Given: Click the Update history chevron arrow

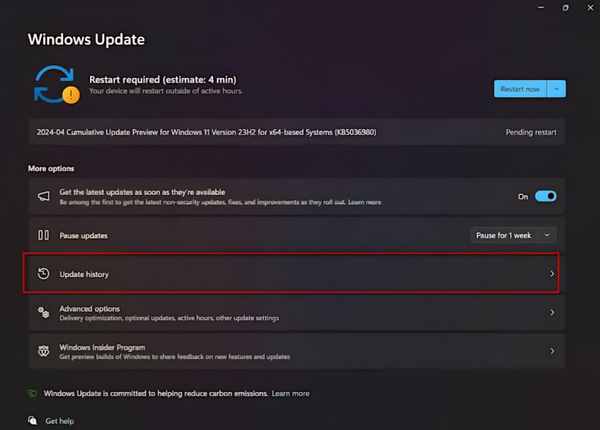Looking at the screenshot, I should click(552, 274).
